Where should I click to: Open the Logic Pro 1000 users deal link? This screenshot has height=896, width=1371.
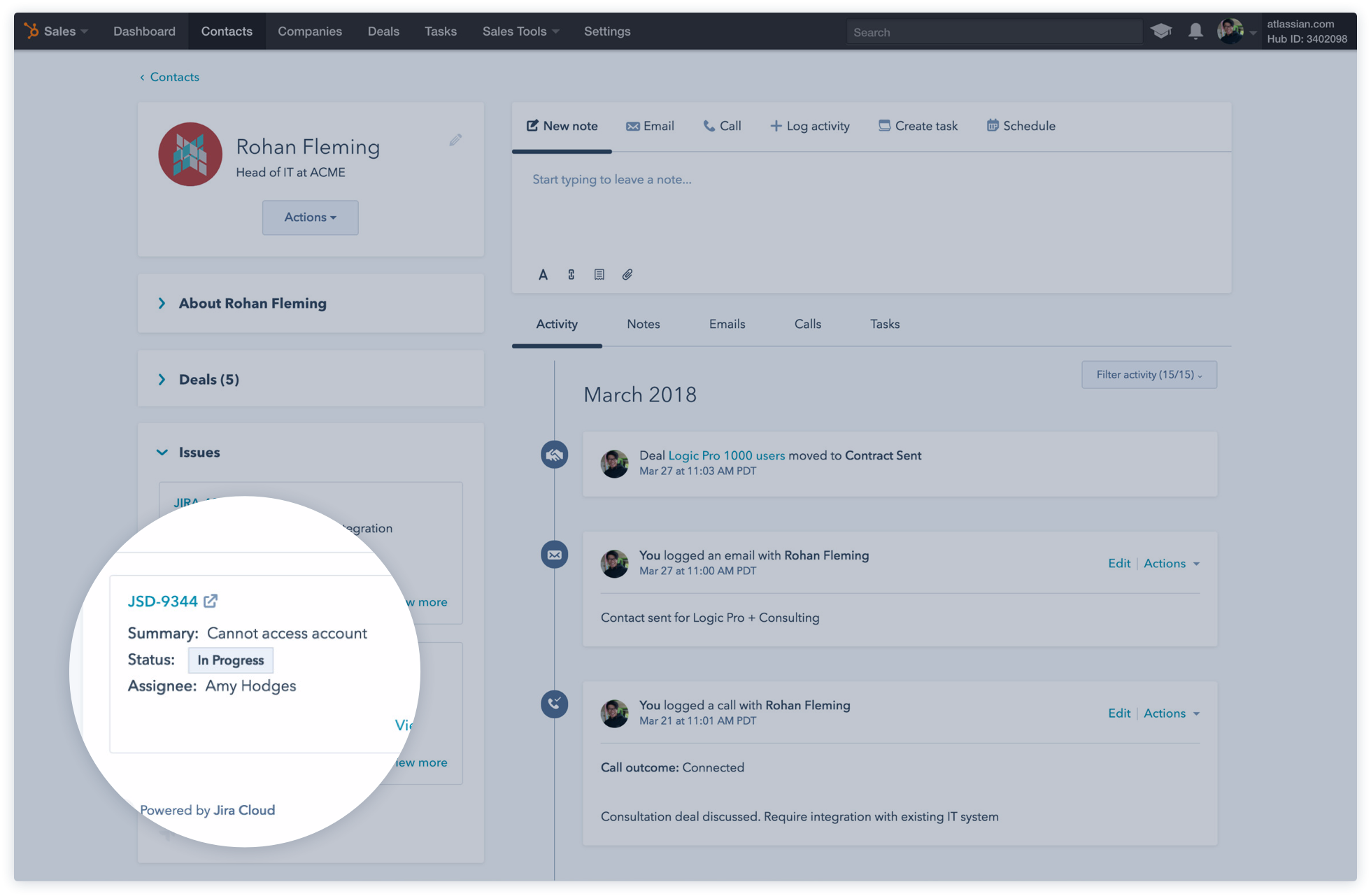tap(726, 455)
